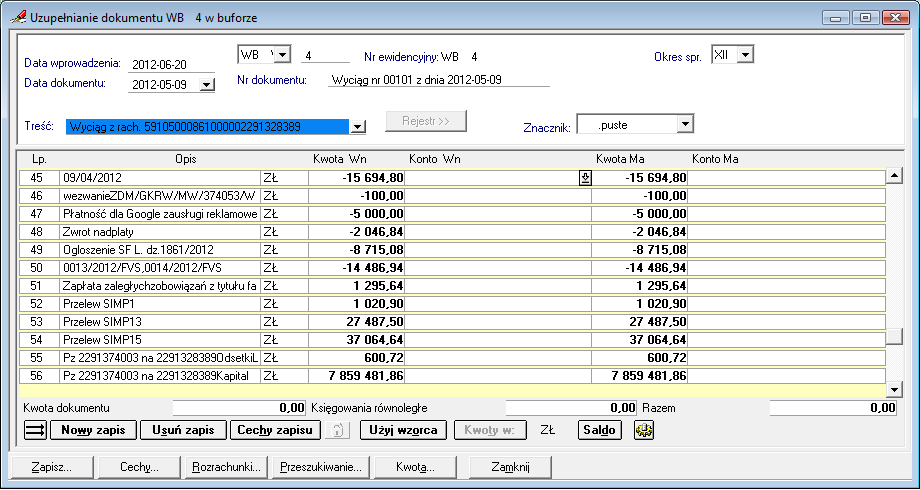Open the WB document type dropdown
This screenshot has height=490, width=920.
pos(281,54)
